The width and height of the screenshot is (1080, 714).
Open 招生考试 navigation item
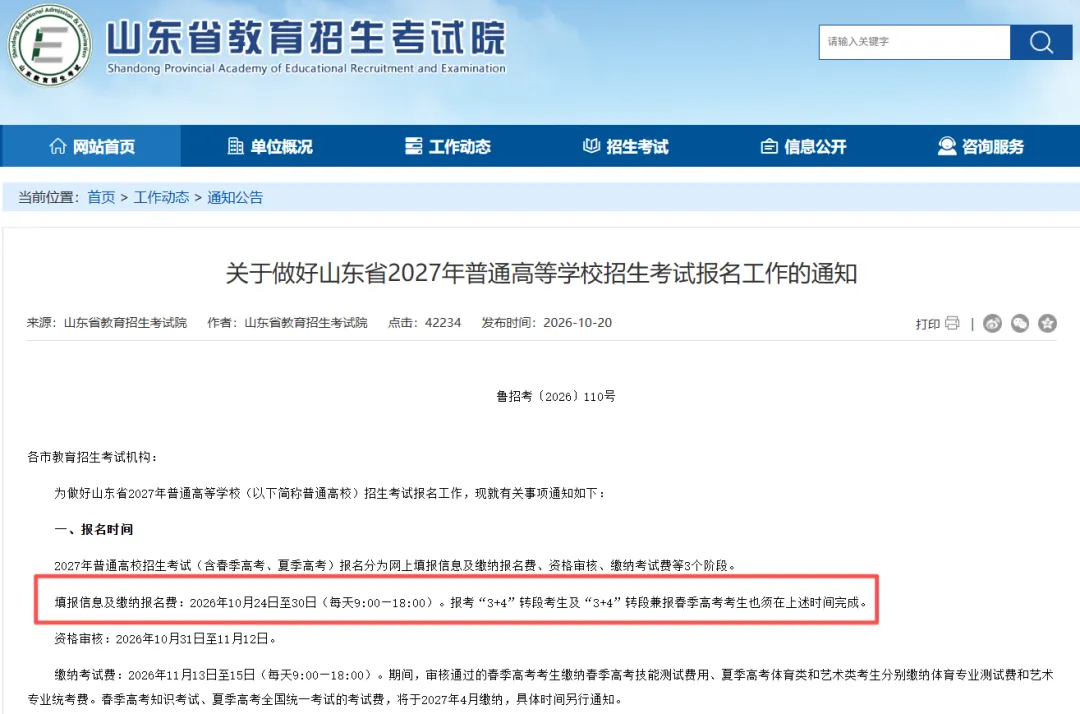pyautogui.click(x=625, y=146)
